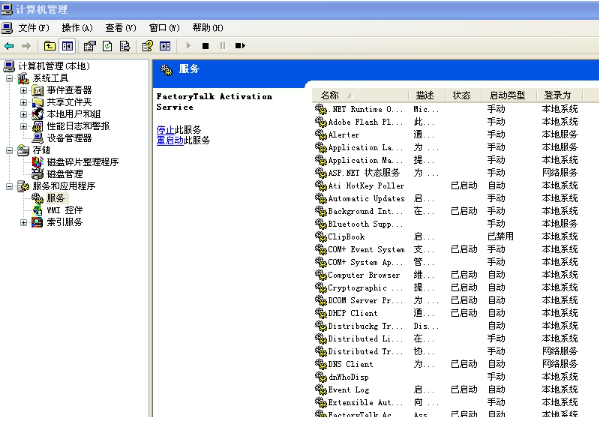Open the Properties toolbar icon

(x=89, y=46)
